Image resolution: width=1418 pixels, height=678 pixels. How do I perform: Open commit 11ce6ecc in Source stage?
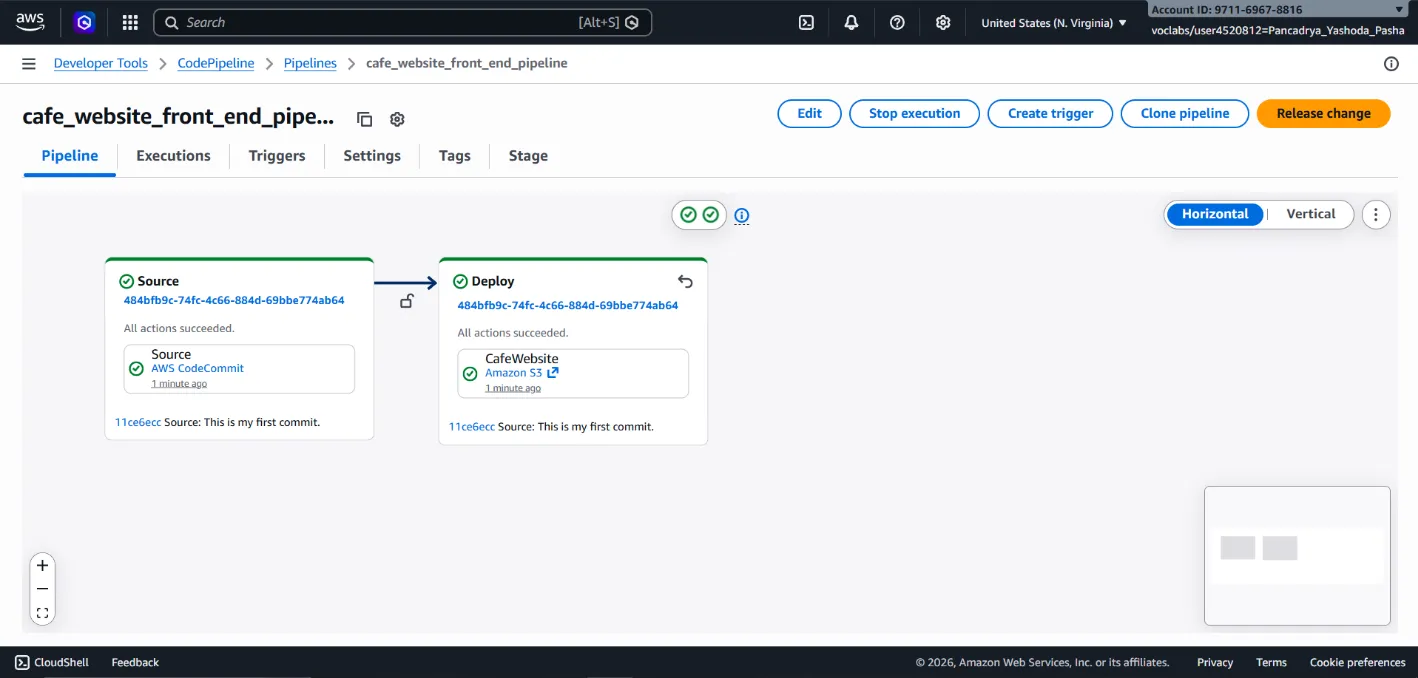click(x=138, y=422)
